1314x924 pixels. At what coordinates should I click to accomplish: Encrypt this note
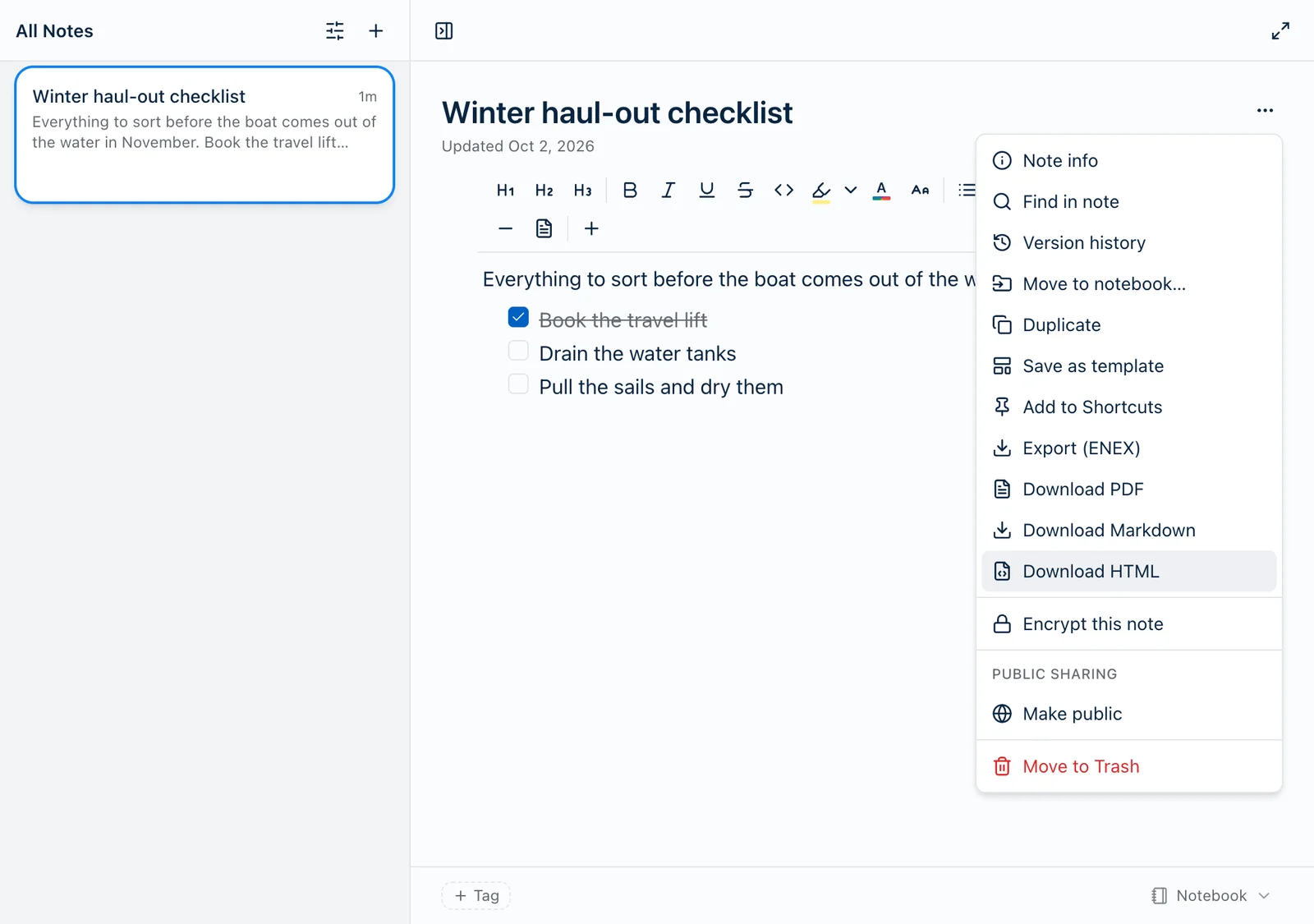pyautogui.click(x=1128, y=624)
